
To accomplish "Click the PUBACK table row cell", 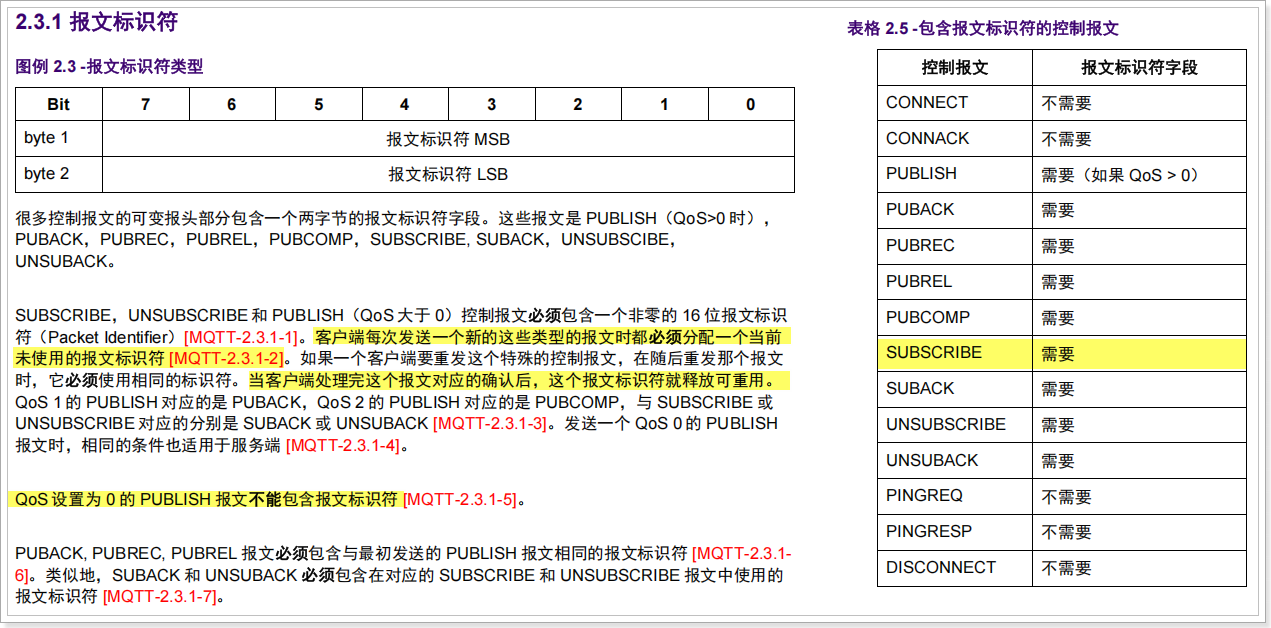I will pyautogui.click(x=955, y=210).
